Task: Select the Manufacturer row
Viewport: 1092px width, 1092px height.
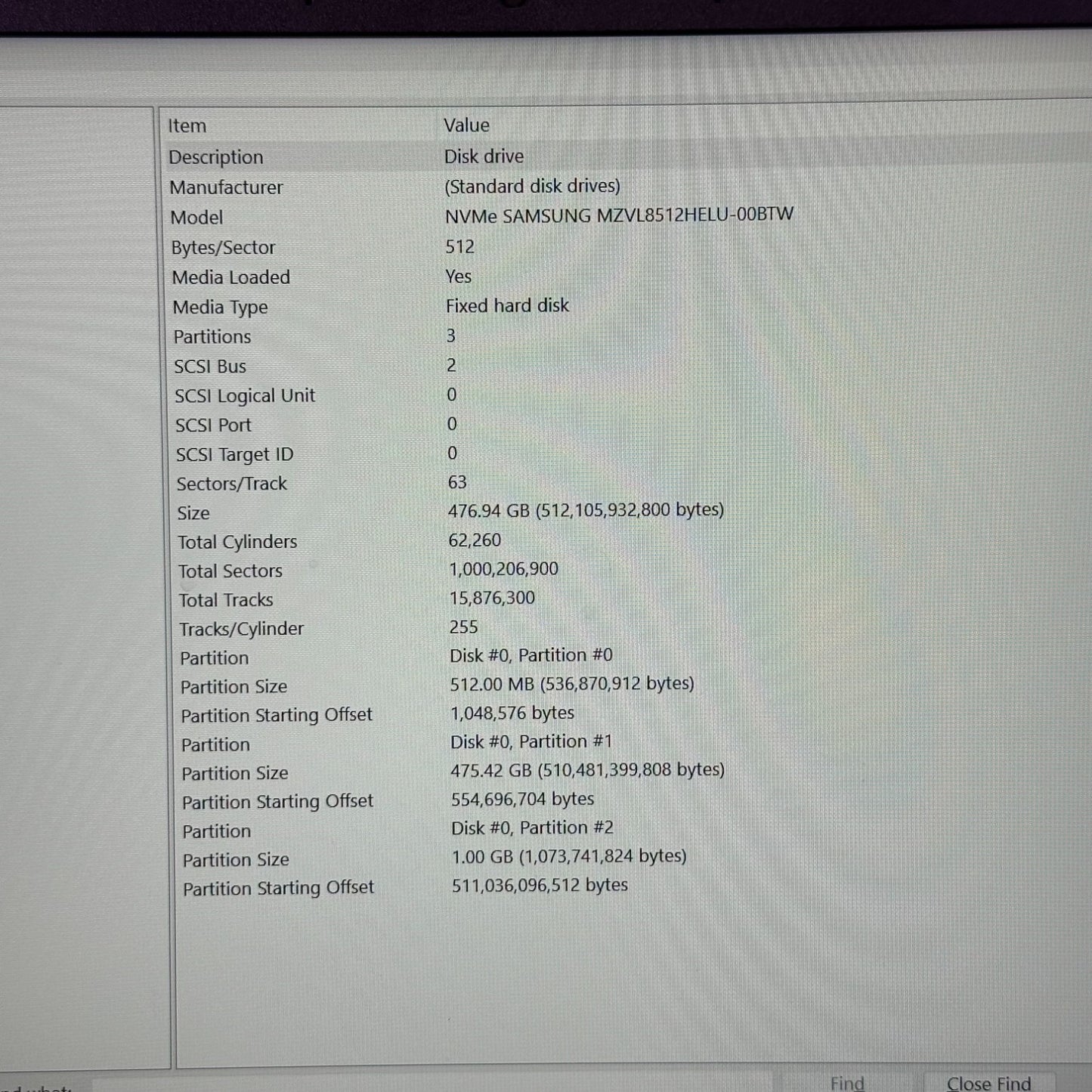Action: (226, 187)
